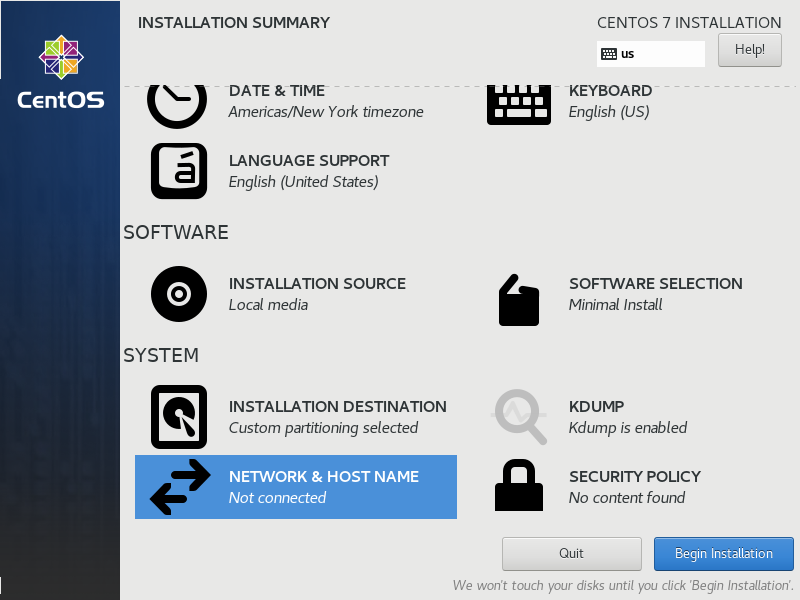Click 'Kdump is enabled' status text

click(x=626, y=428)
